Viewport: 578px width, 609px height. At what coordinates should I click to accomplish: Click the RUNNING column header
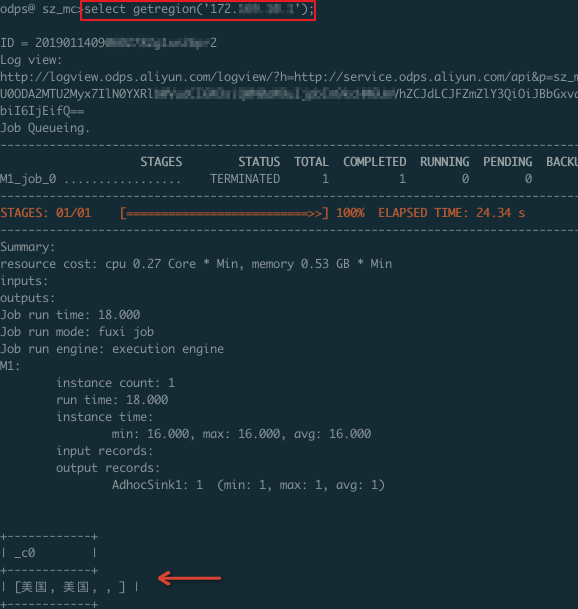point(445,162)
